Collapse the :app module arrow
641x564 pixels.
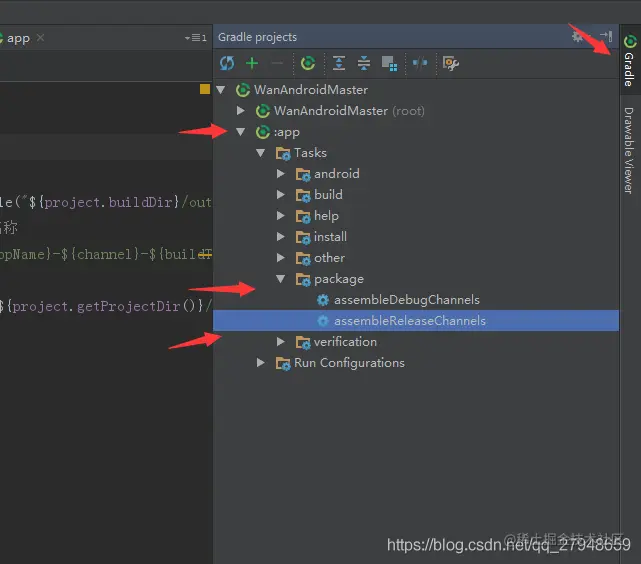pos(240,132)
